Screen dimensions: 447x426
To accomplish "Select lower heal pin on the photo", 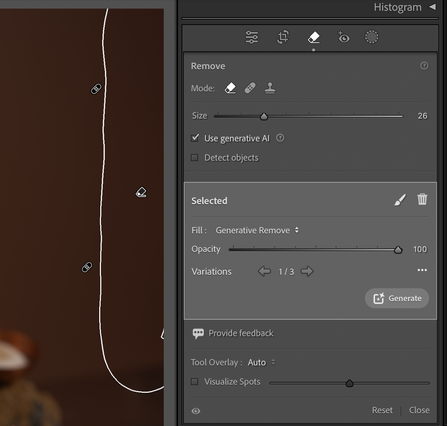I will tap(87, 267).
